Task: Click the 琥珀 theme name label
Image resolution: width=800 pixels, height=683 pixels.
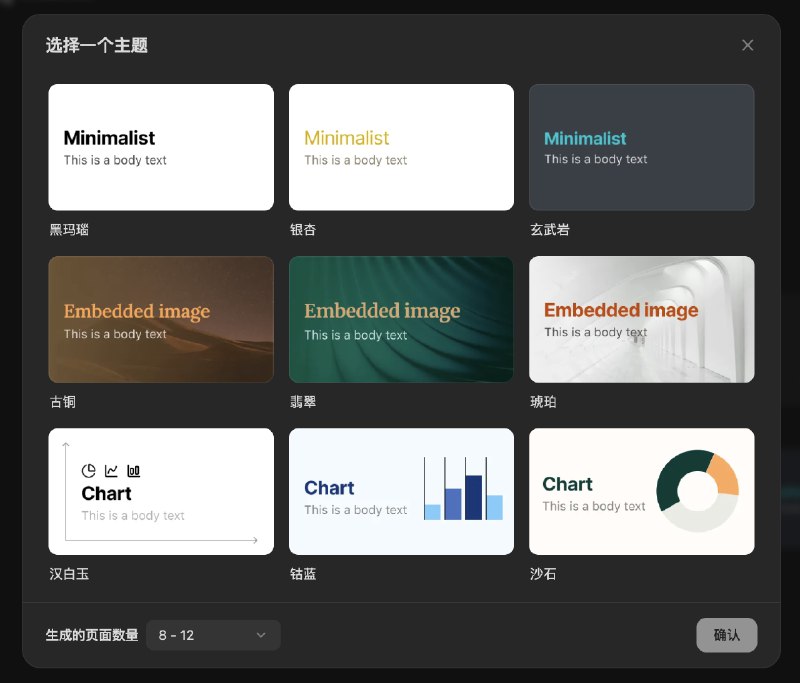Action: [x=543, y=402]
